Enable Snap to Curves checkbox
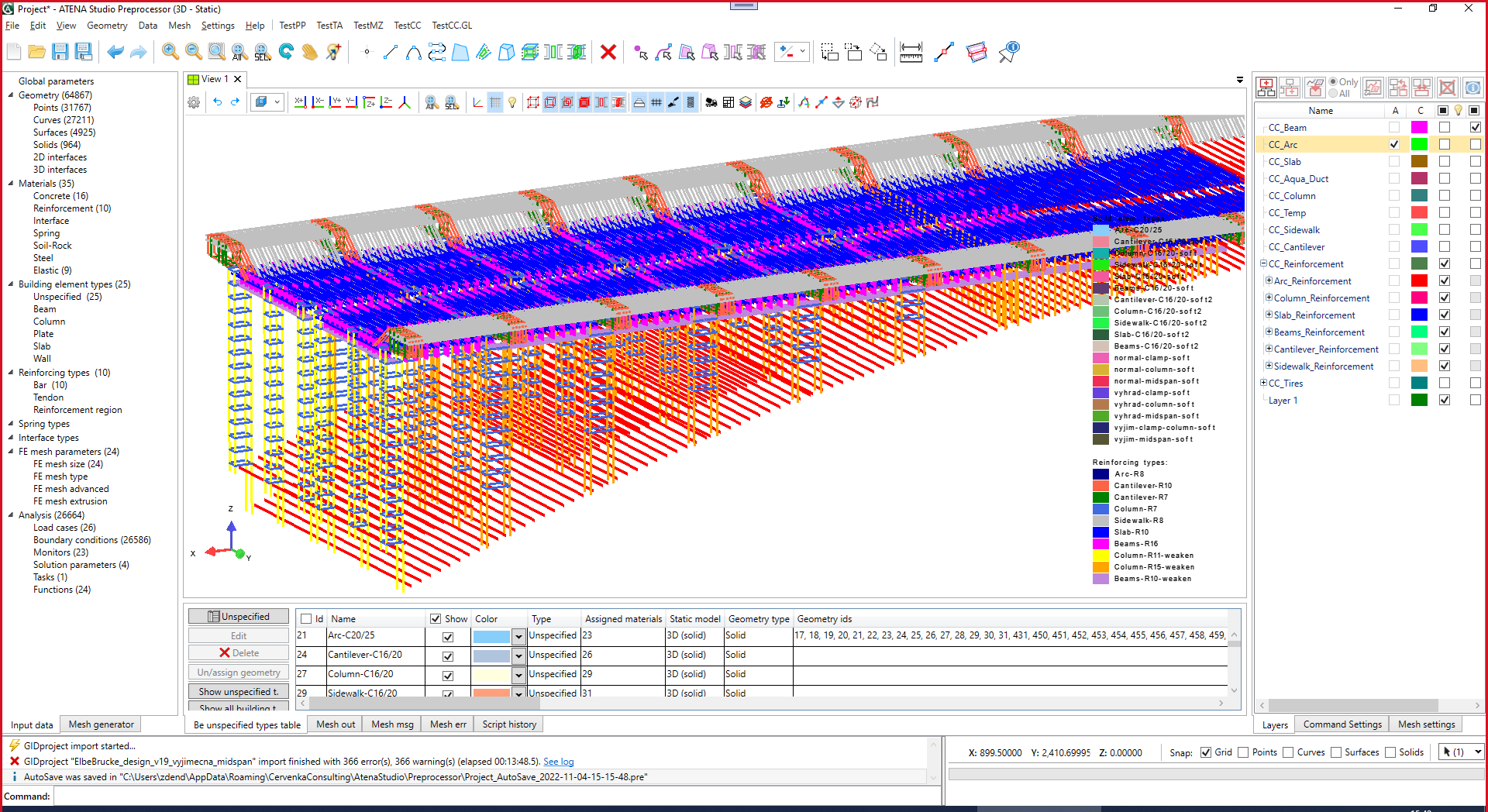Viewport: 1488px width, 812px height. [1288, 752]
